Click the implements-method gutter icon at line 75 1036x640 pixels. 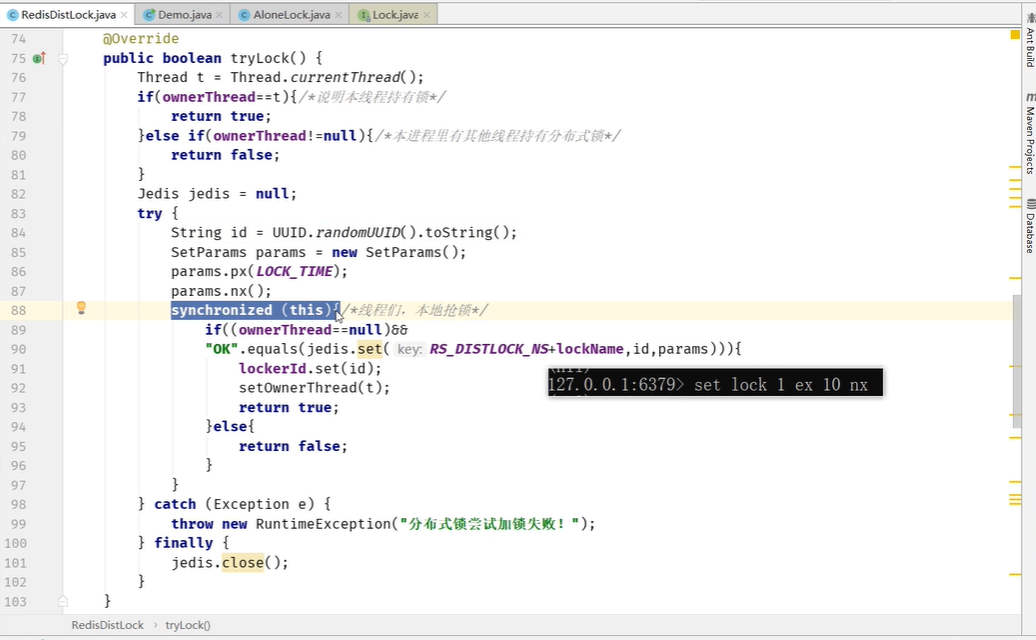(x=39, y=58)
